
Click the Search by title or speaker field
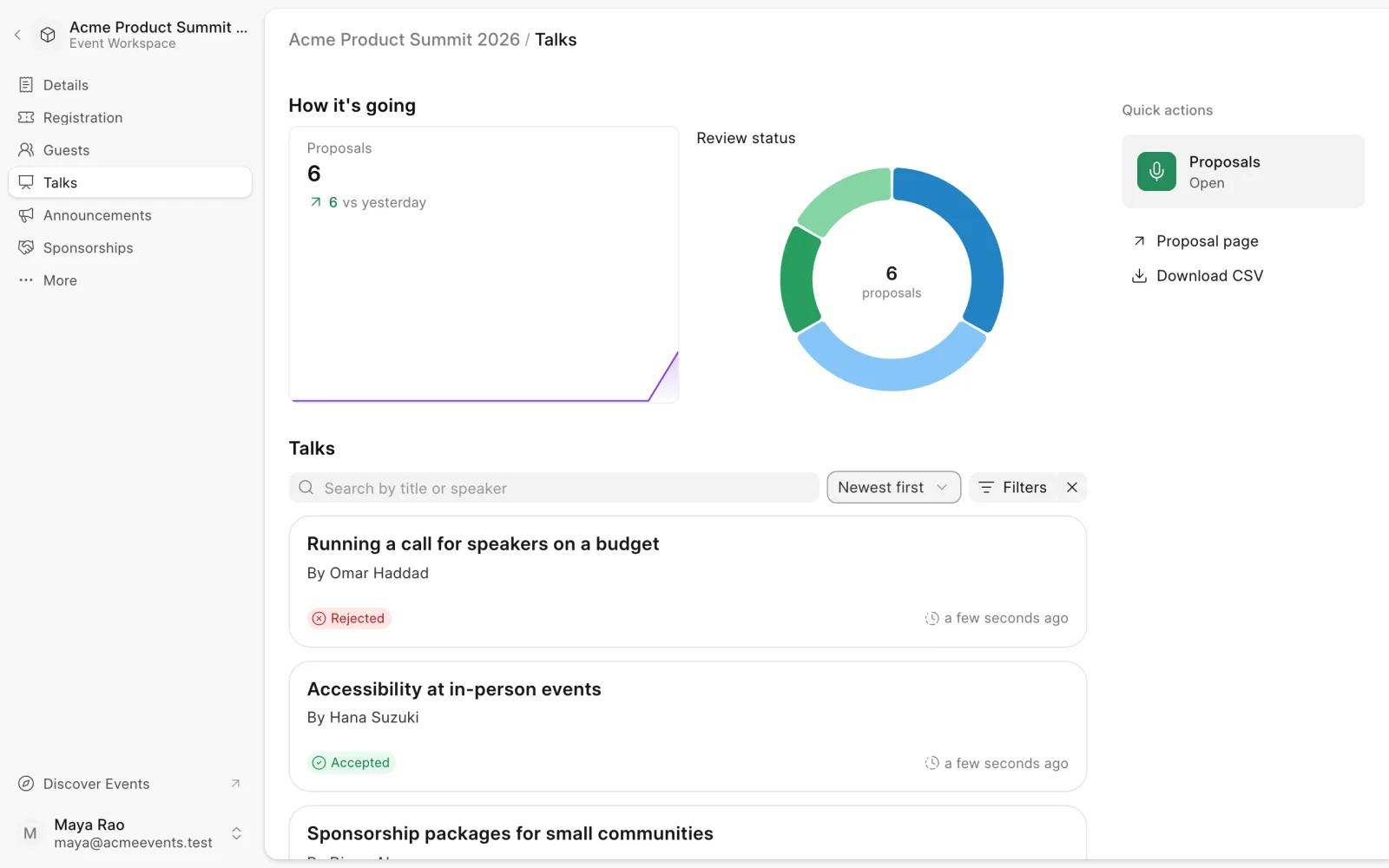click(554, 488)
